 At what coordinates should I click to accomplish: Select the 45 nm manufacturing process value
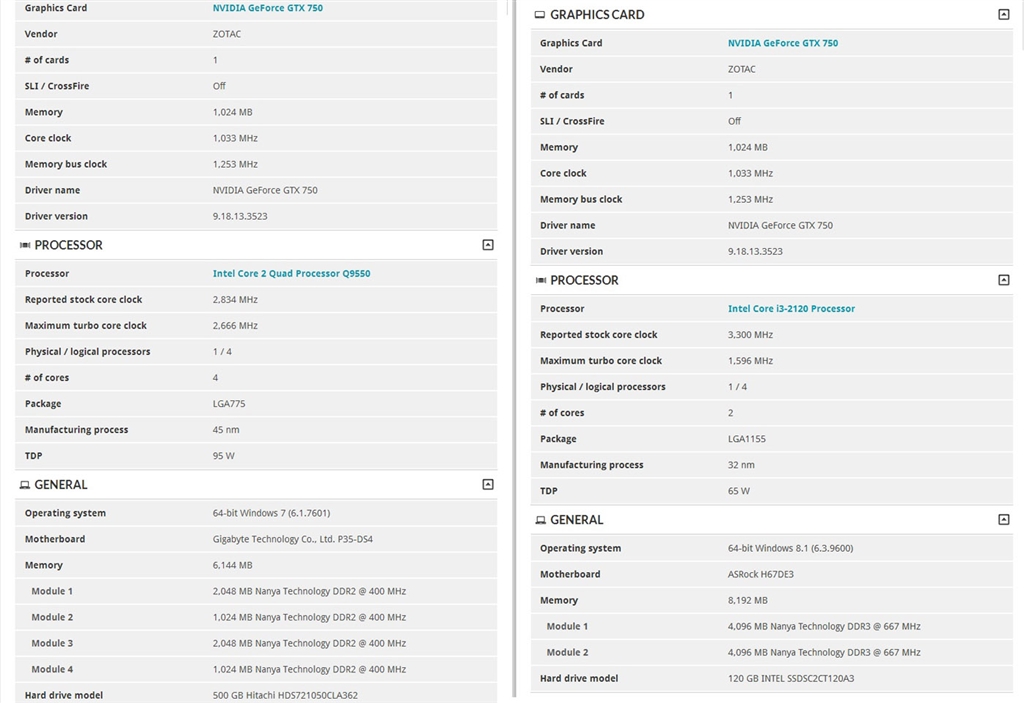pos(226,430)
